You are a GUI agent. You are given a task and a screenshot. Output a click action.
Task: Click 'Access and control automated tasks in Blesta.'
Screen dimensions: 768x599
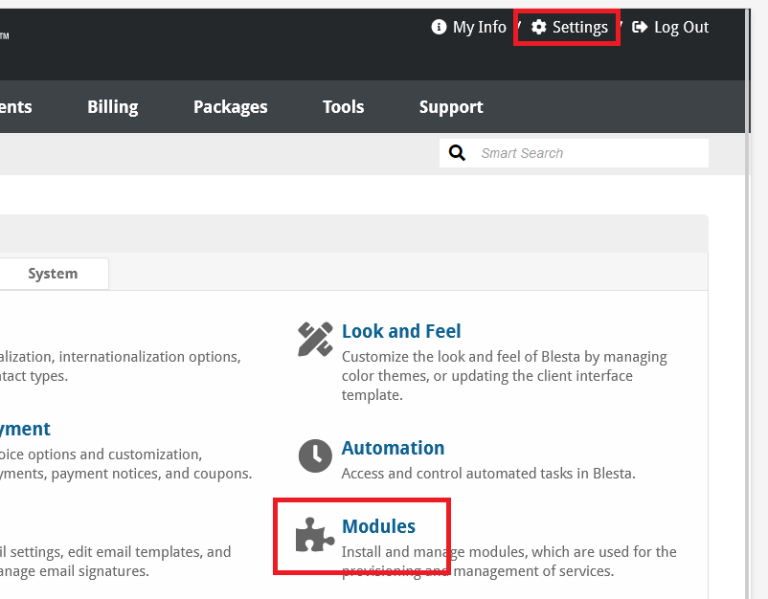pyautogui.click(x=488, y=474)
